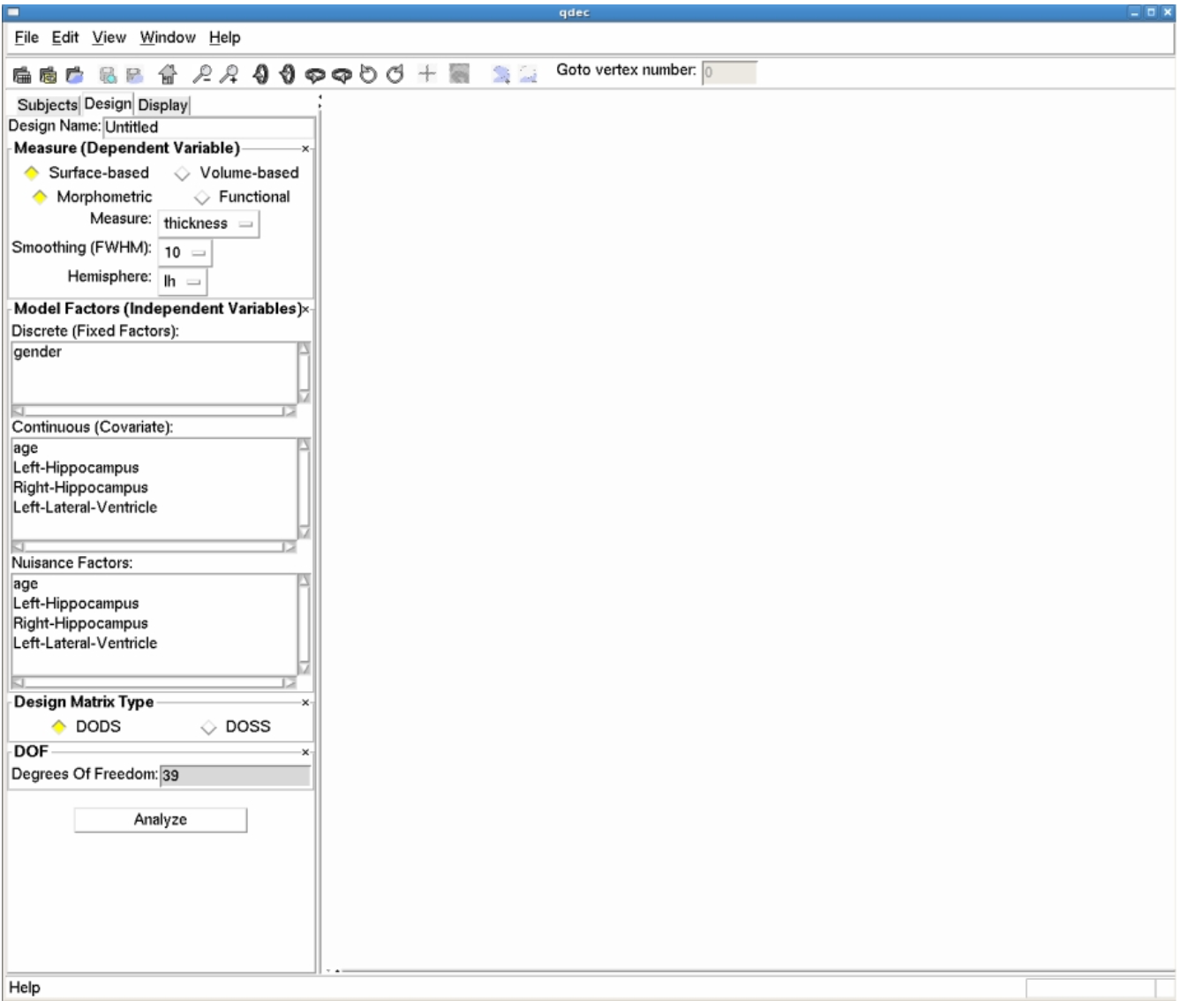1181x1008 pixels.
Task: Click the Analyze button
Action: click(x=161, y=820)
